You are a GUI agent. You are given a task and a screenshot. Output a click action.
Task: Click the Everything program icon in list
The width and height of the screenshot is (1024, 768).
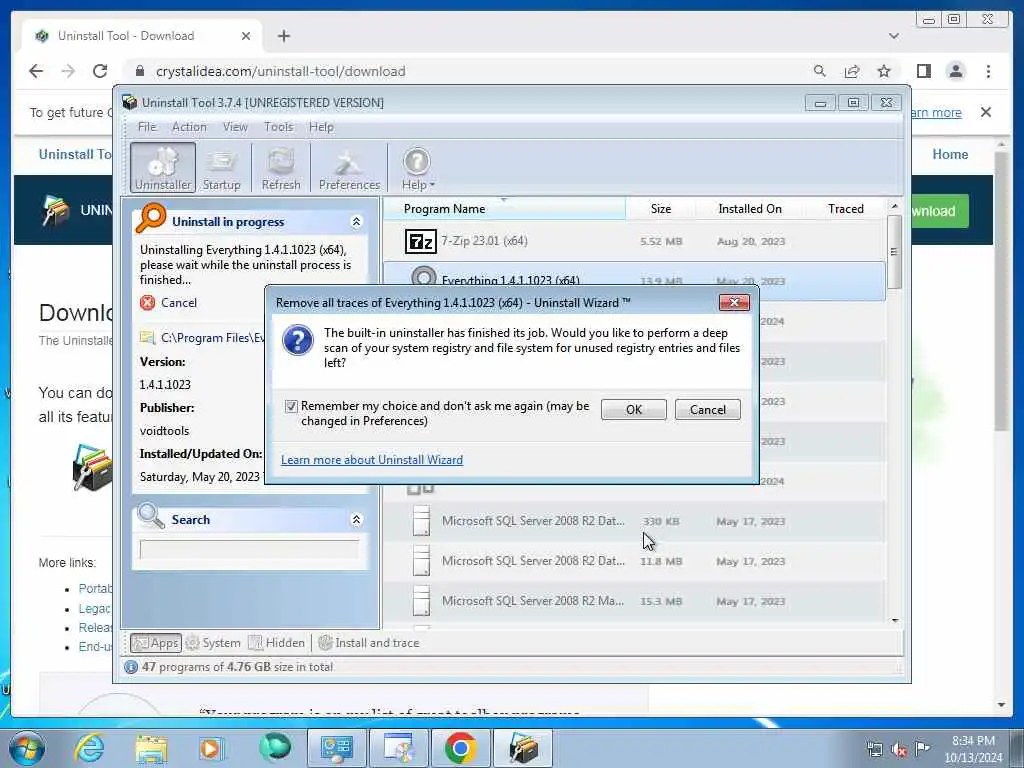tap(423, 277)
